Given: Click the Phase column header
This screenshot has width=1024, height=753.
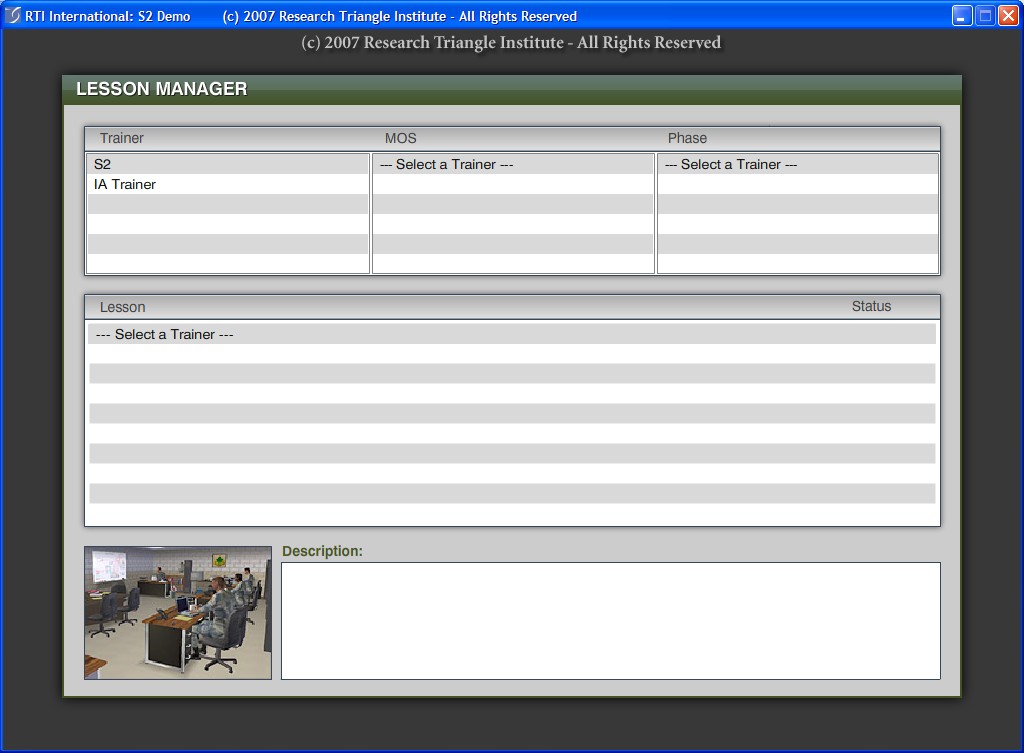Looking at the screenshot, I should 687,138.
